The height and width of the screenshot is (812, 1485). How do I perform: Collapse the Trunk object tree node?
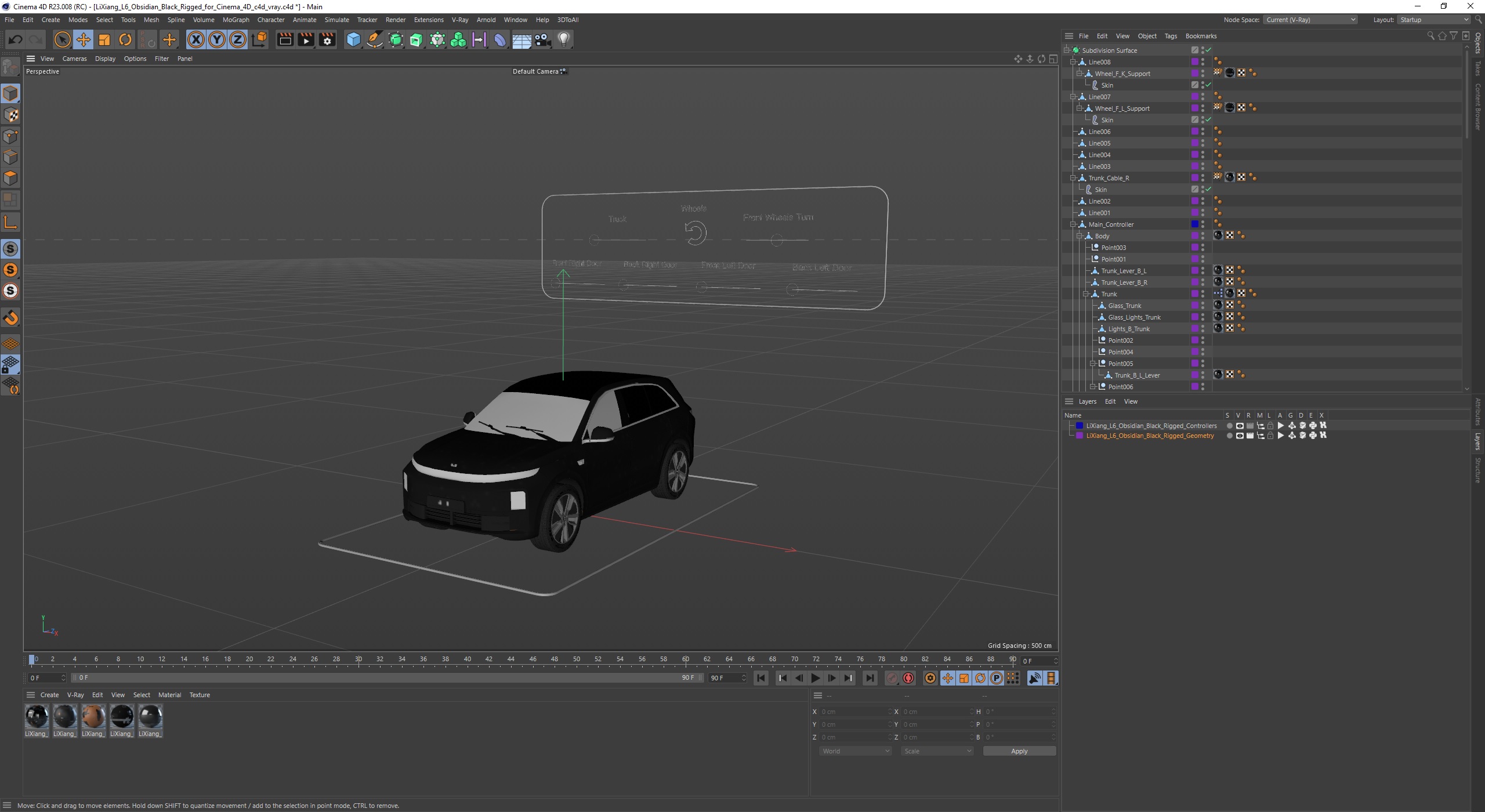(1086, 294)
